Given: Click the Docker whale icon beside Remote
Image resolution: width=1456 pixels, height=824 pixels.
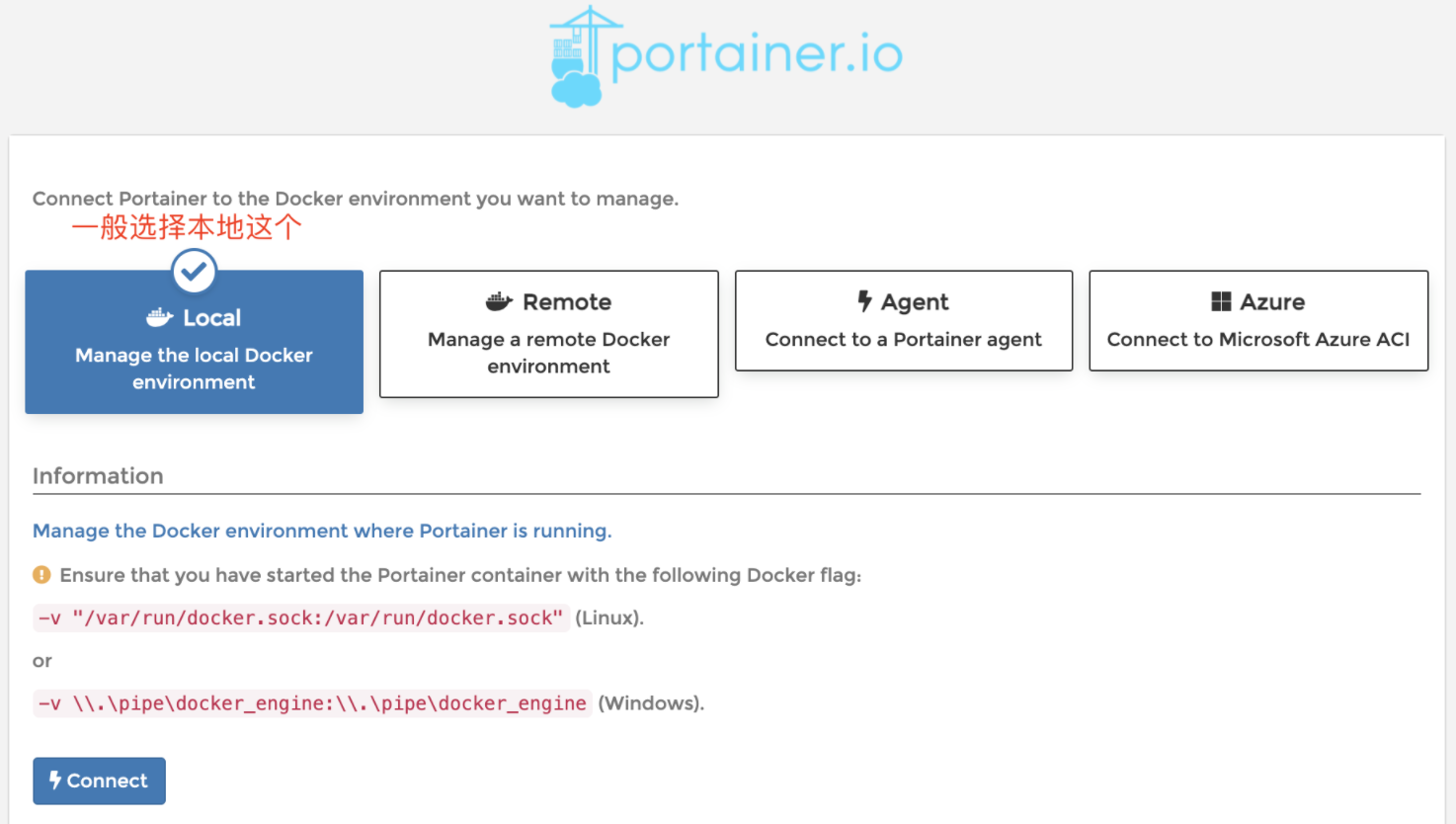Looking at the screenshot, I should point(499,301).
